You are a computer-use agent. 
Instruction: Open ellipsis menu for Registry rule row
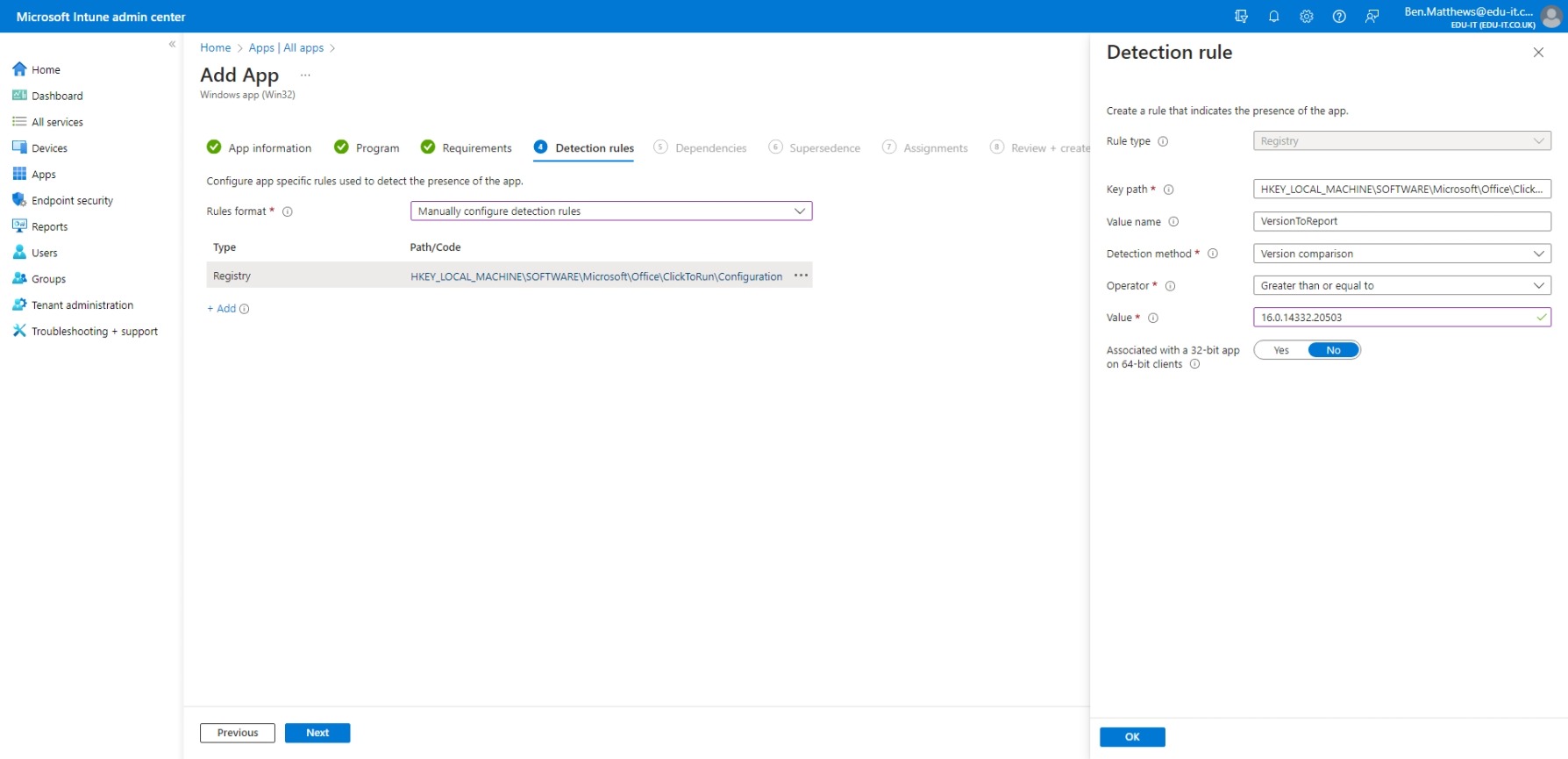tap(801, 276)
